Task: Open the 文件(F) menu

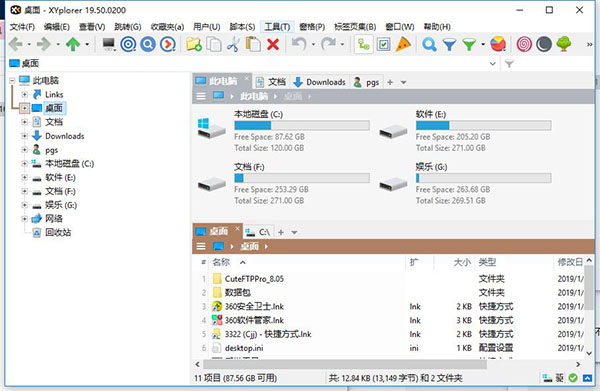Action: [22, 27]
